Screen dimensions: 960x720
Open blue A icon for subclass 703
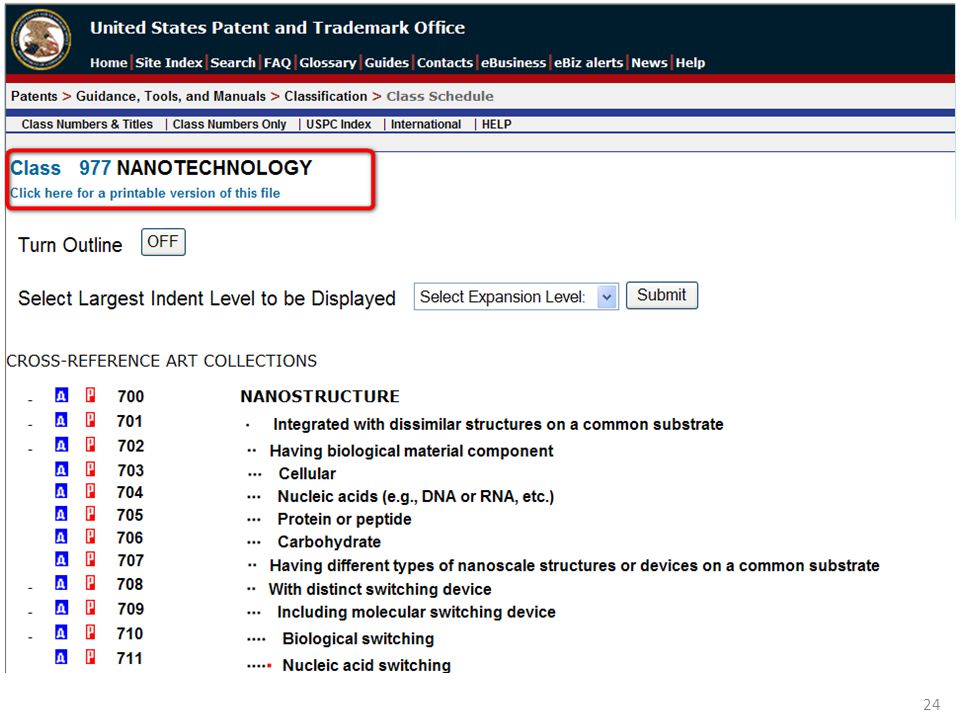[61, 470]
